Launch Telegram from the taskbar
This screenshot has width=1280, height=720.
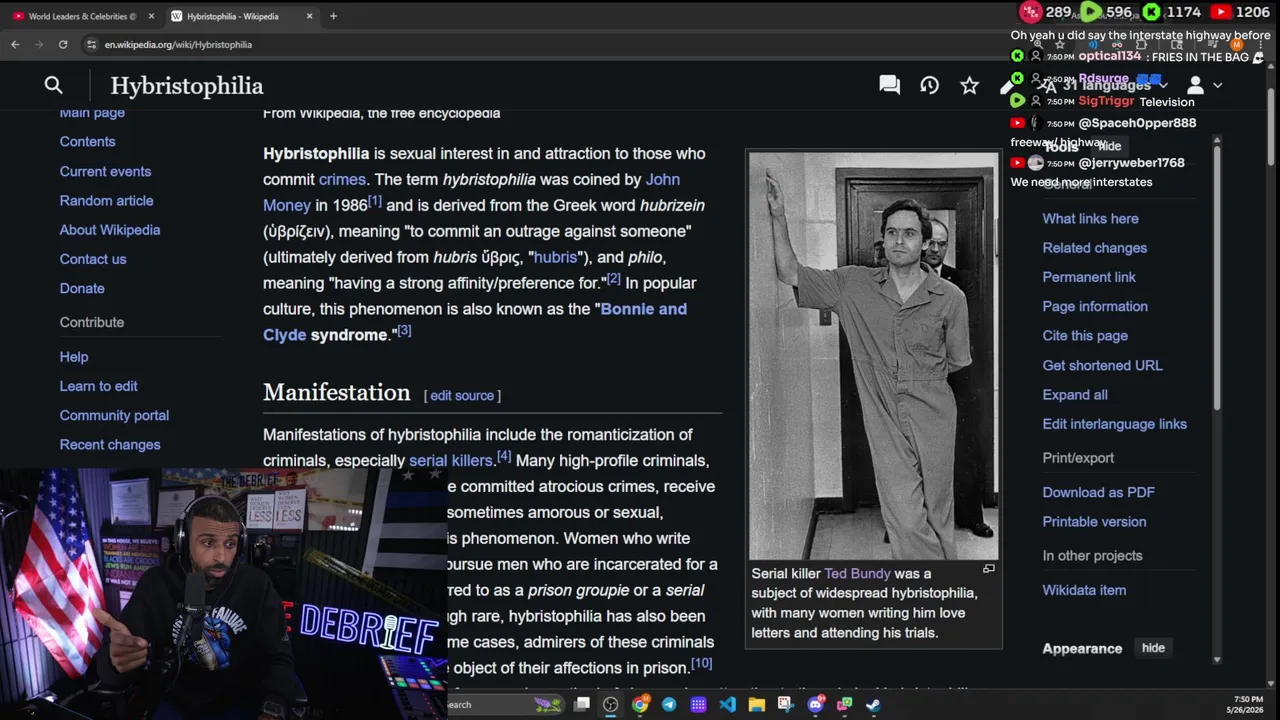[669, 704]
